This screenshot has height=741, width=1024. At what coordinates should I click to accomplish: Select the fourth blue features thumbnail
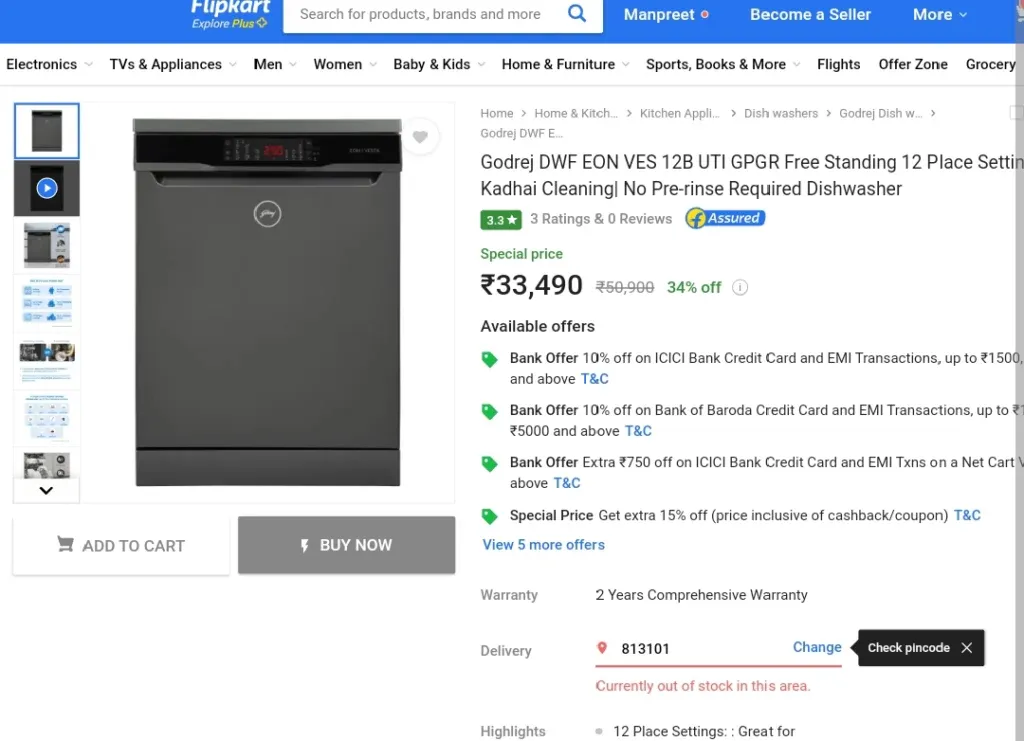click(x=47, y=302)
